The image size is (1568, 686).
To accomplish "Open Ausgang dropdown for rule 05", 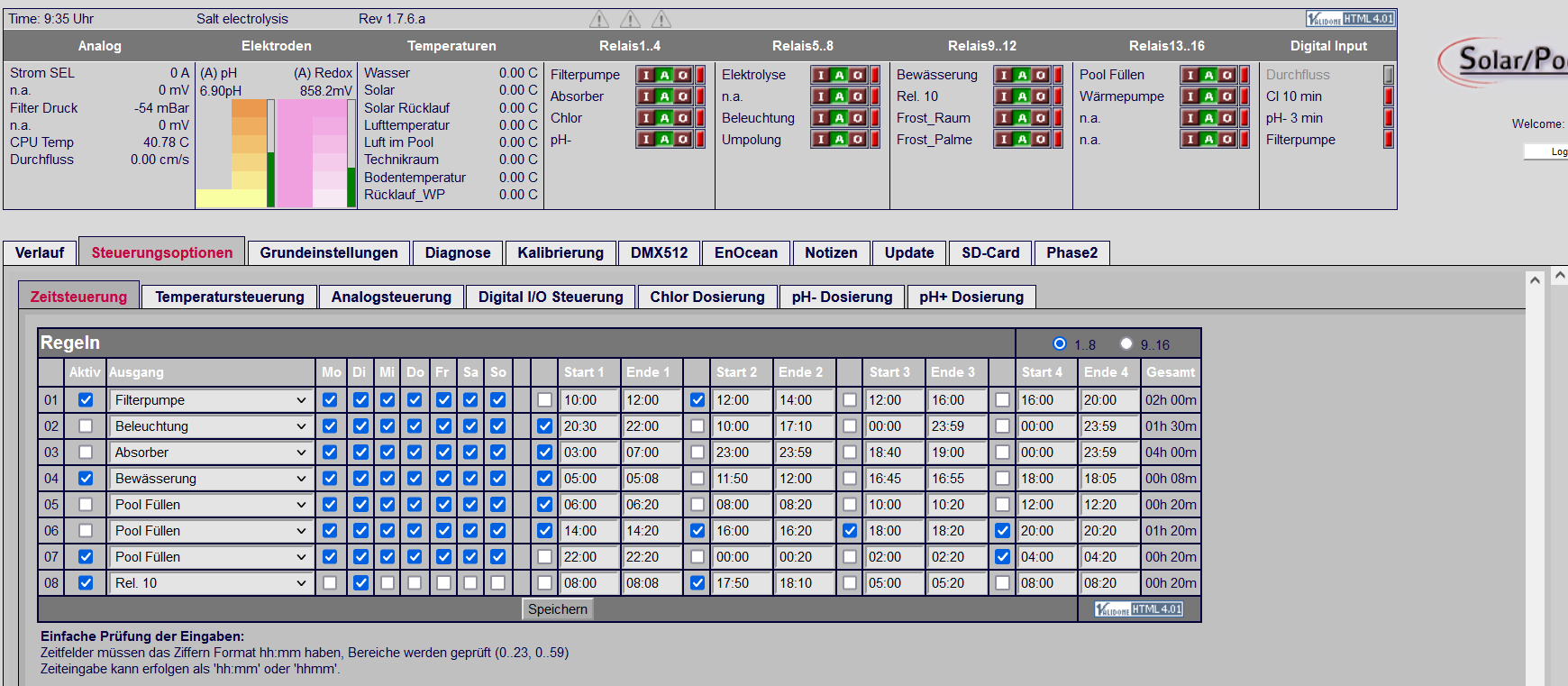I will coord(211,505).
